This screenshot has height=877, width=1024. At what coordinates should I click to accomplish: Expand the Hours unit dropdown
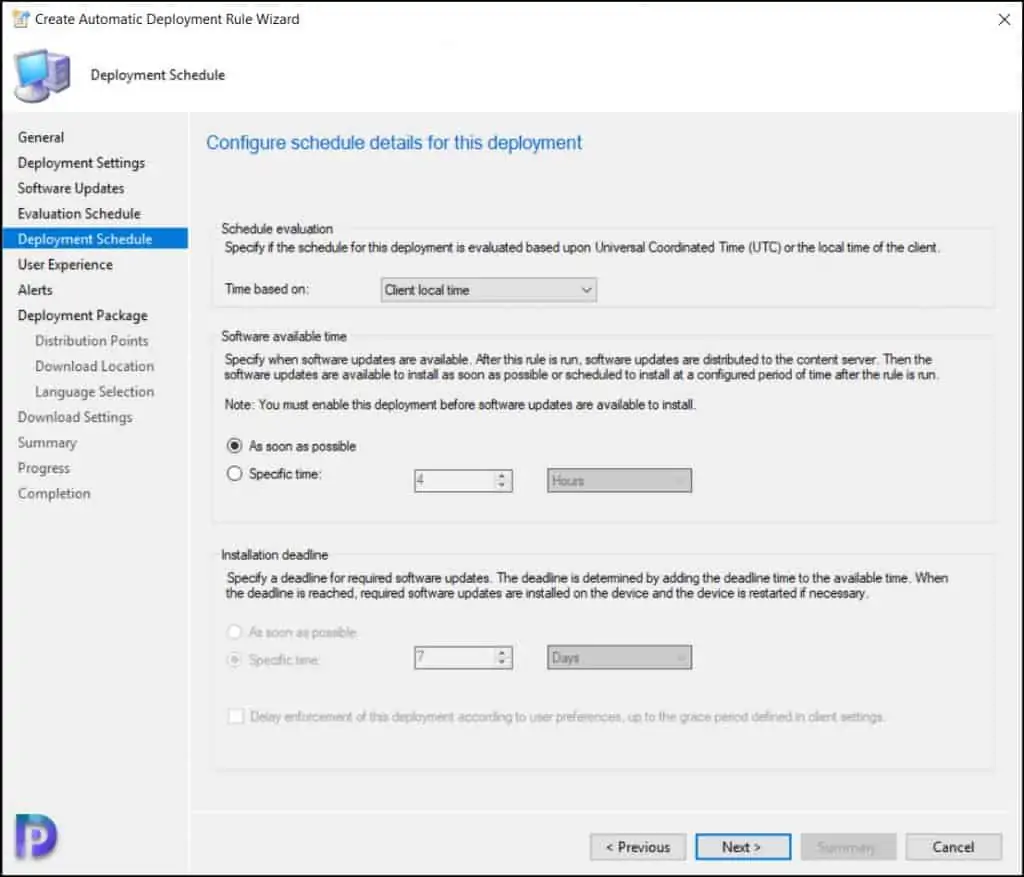619,481
